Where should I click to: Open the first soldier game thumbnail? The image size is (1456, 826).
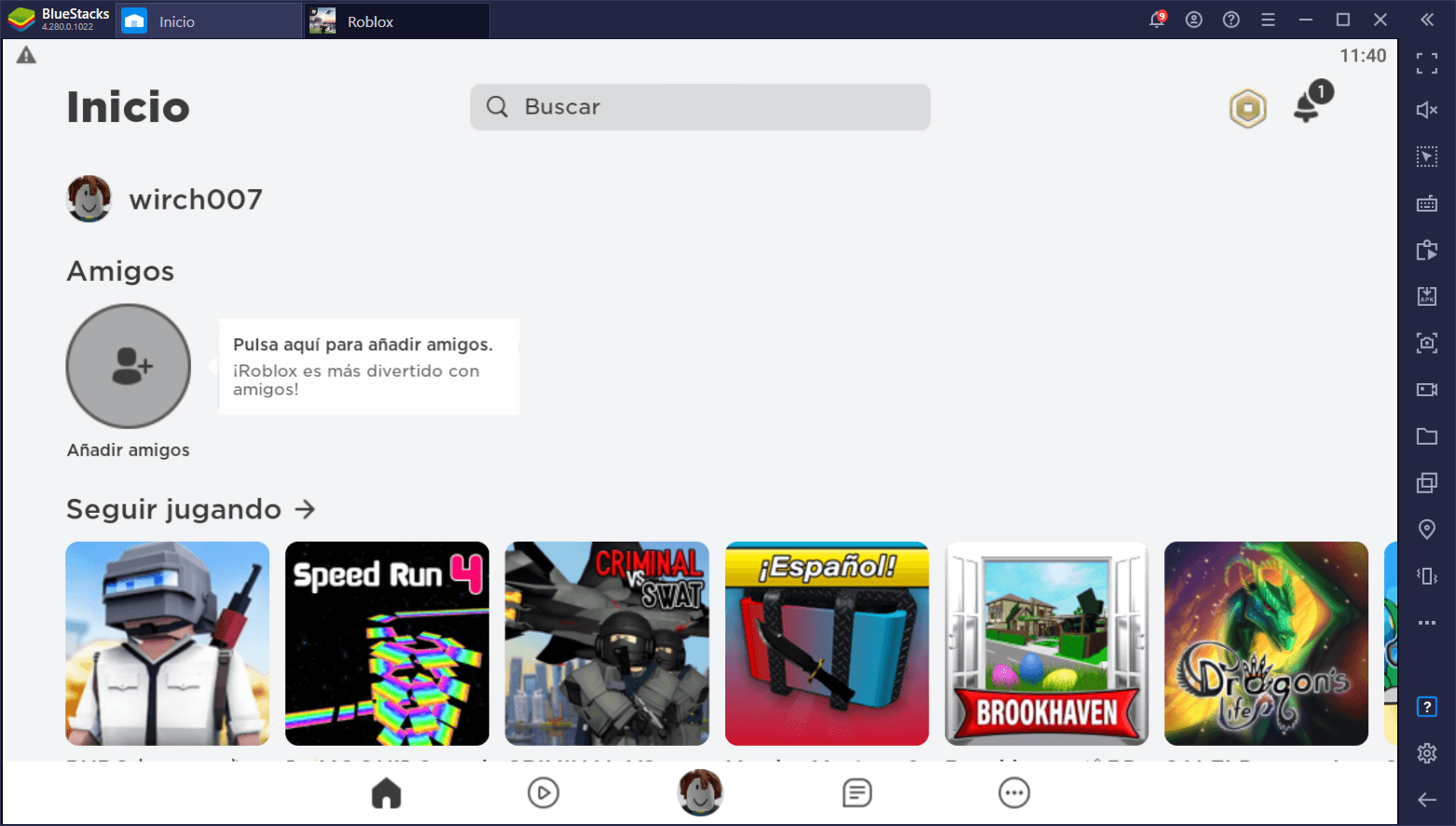pyautogui.click(x=168, y=643)
